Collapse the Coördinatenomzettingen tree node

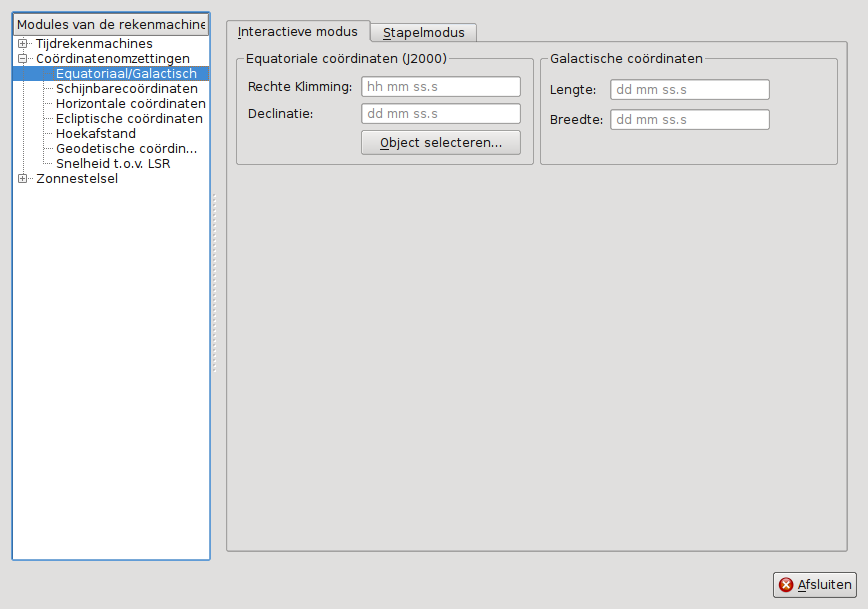pos(22,59)
